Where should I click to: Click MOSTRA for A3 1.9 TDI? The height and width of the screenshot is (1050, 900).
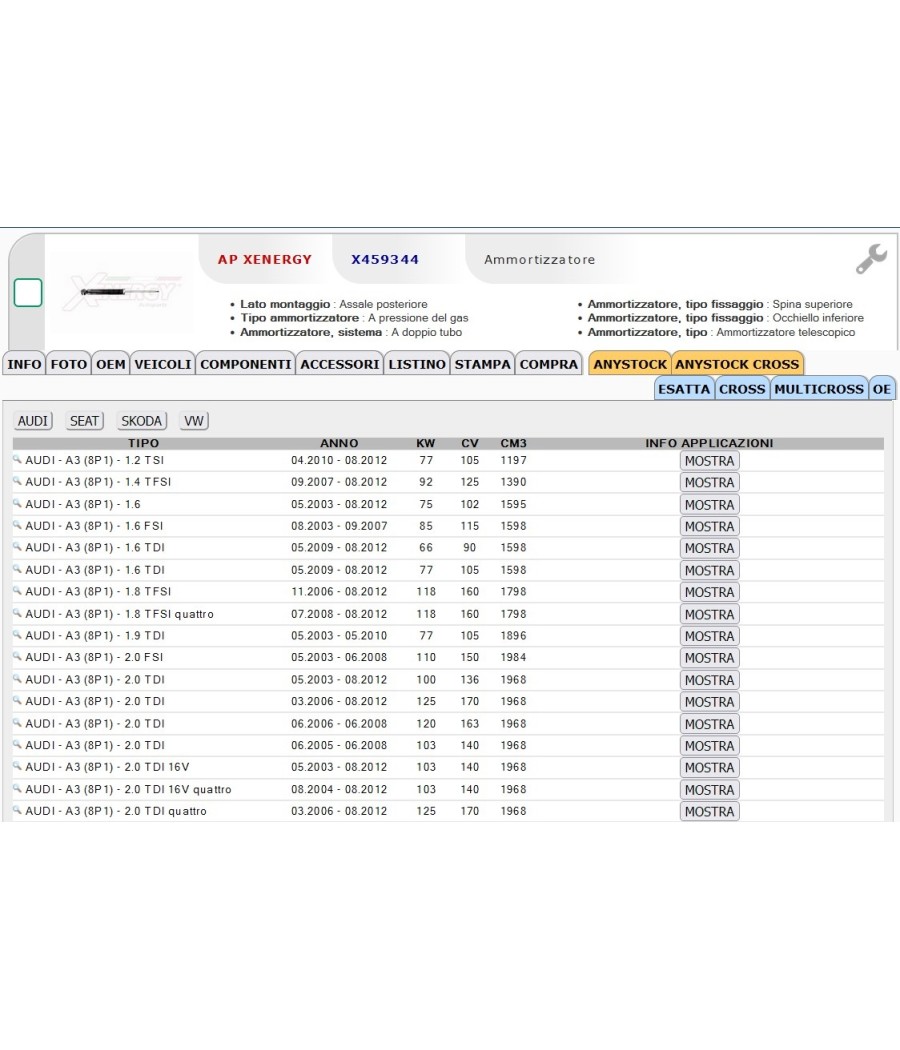[x=709, y=636]
